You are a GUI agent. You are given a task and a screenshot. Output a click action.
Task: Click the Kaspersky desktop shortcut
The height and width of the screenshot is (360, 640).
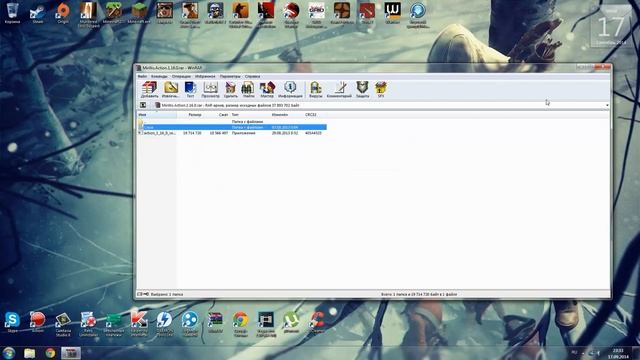139,324
